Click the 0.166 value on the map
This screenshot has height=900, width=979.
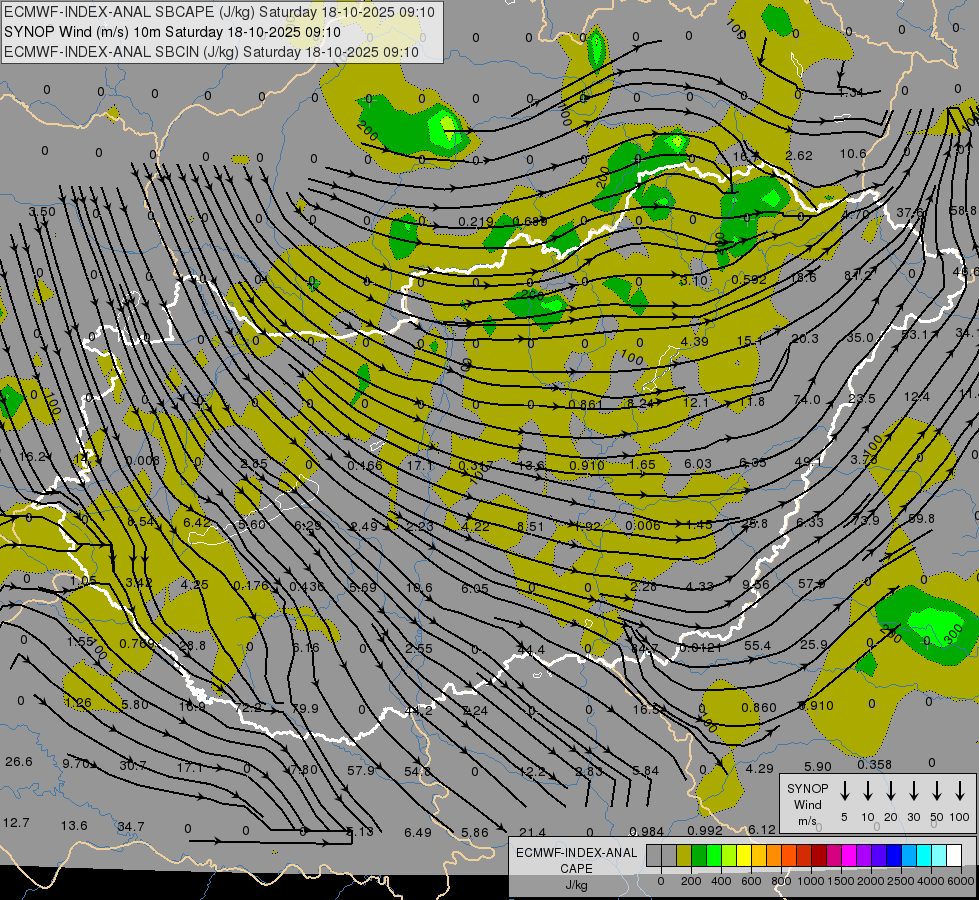point(365,465)
